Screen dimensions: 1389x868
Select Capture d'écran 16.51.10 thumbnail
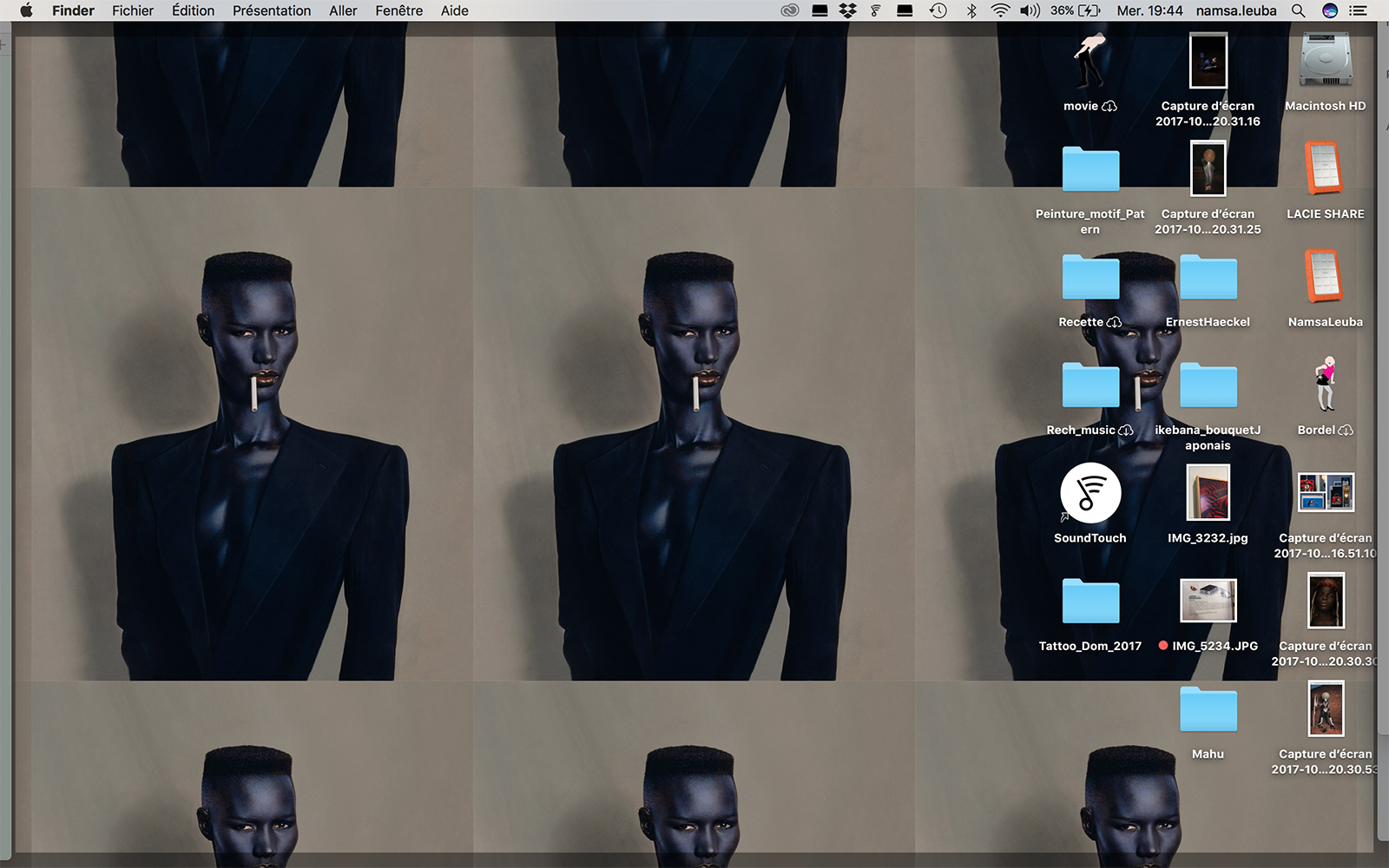[x=1325, y=492]
